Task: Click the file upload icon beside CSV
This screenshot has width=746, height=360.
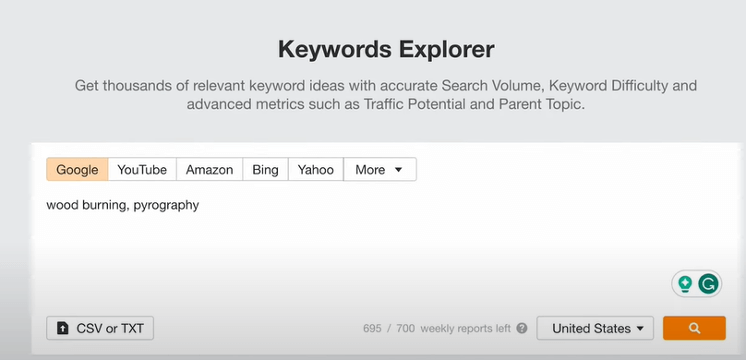Action: pyautogui.click(x=62, y=328)
